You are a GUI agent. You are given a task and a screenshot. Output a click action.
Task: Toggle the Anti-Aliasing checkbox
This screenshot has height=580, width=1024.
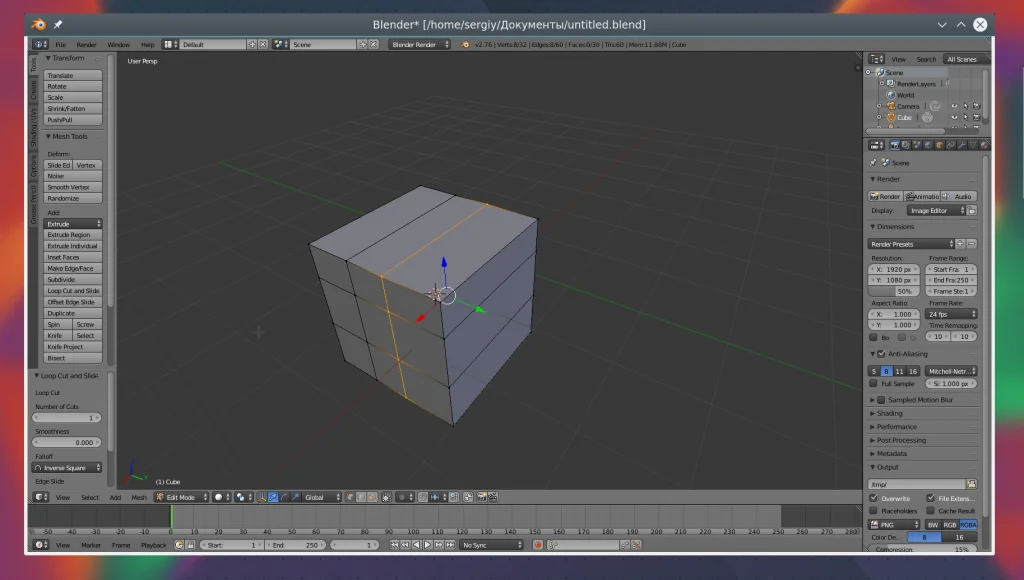click(x=881, y=354)
